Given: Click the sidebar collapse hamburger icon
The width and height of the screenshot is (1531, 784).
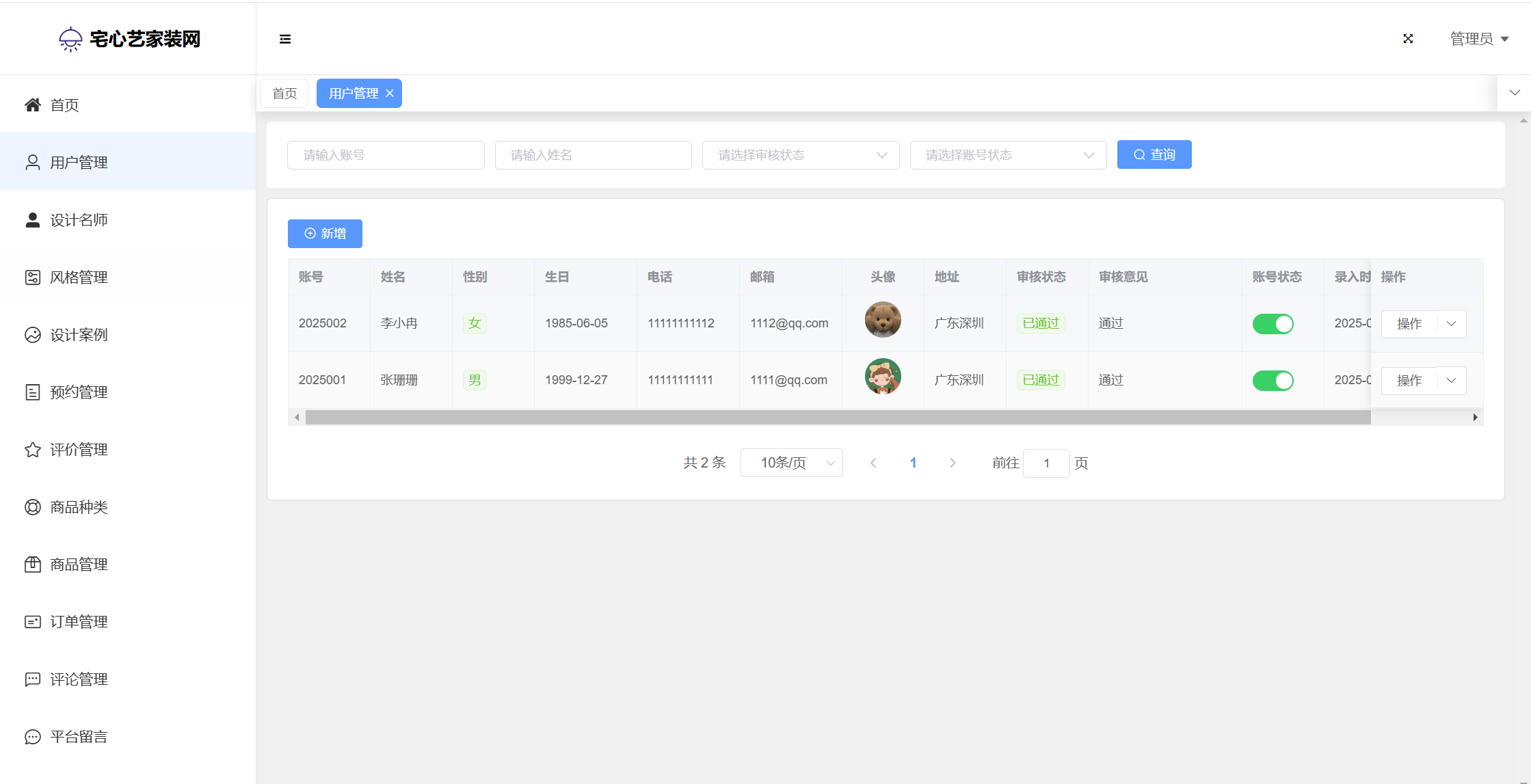Looking at the screenshot, I should pos(285,39).
